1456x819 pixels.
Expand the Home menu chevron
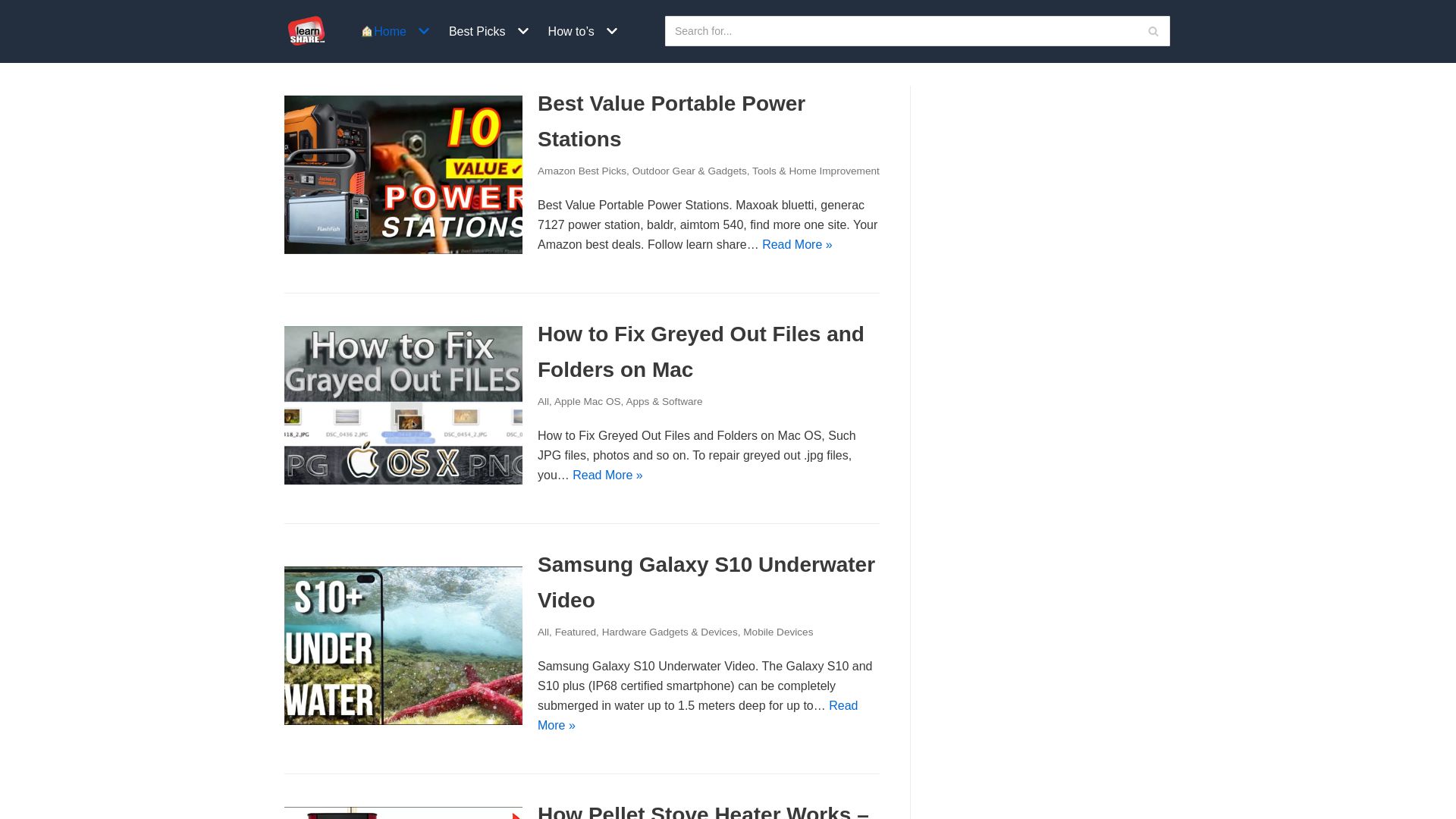click(424, 31)
